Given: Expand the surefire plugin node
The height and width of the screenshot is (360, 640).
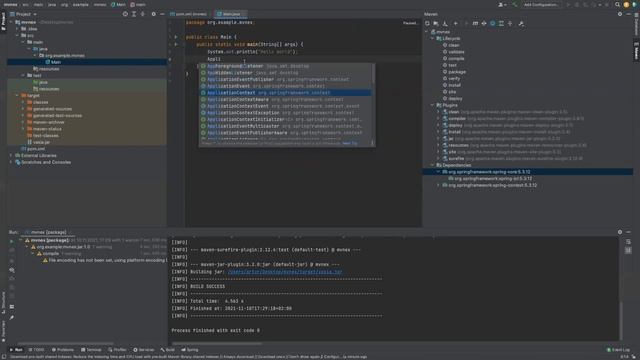Looking at the screenshot, I should tap(438, 158).
